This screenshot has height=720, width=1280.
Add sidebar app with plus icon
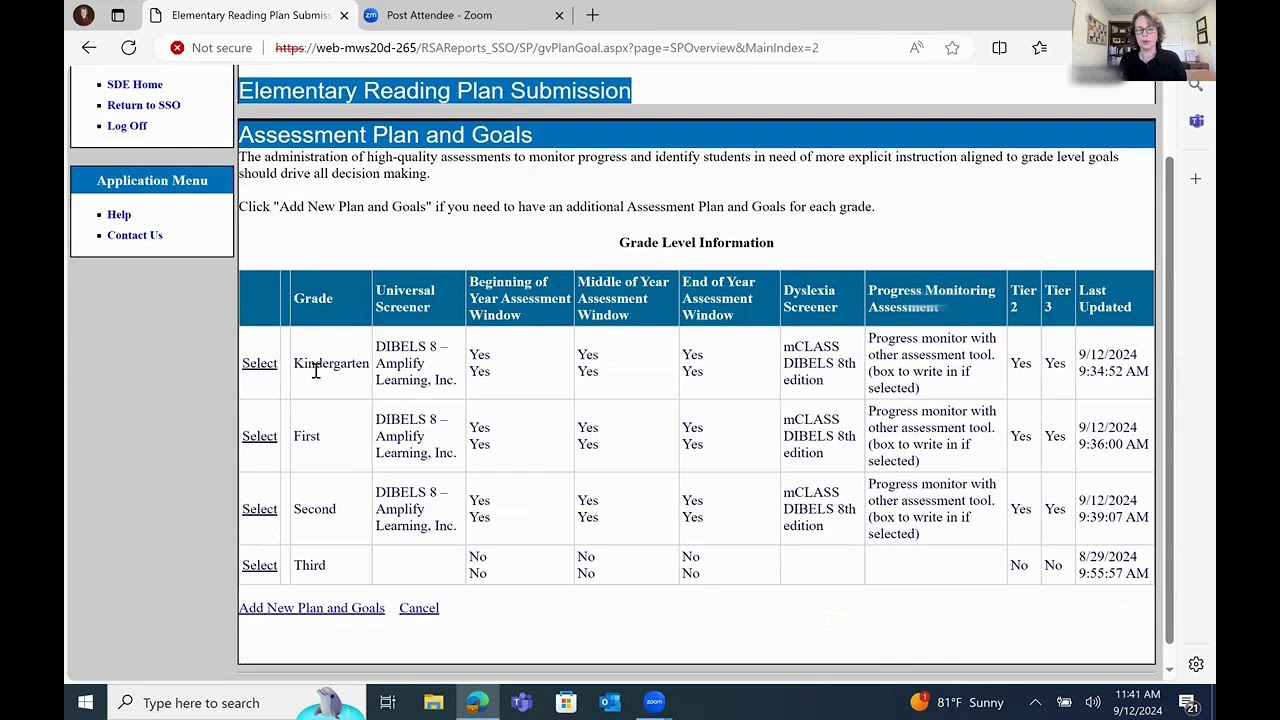click(1196, 178)
